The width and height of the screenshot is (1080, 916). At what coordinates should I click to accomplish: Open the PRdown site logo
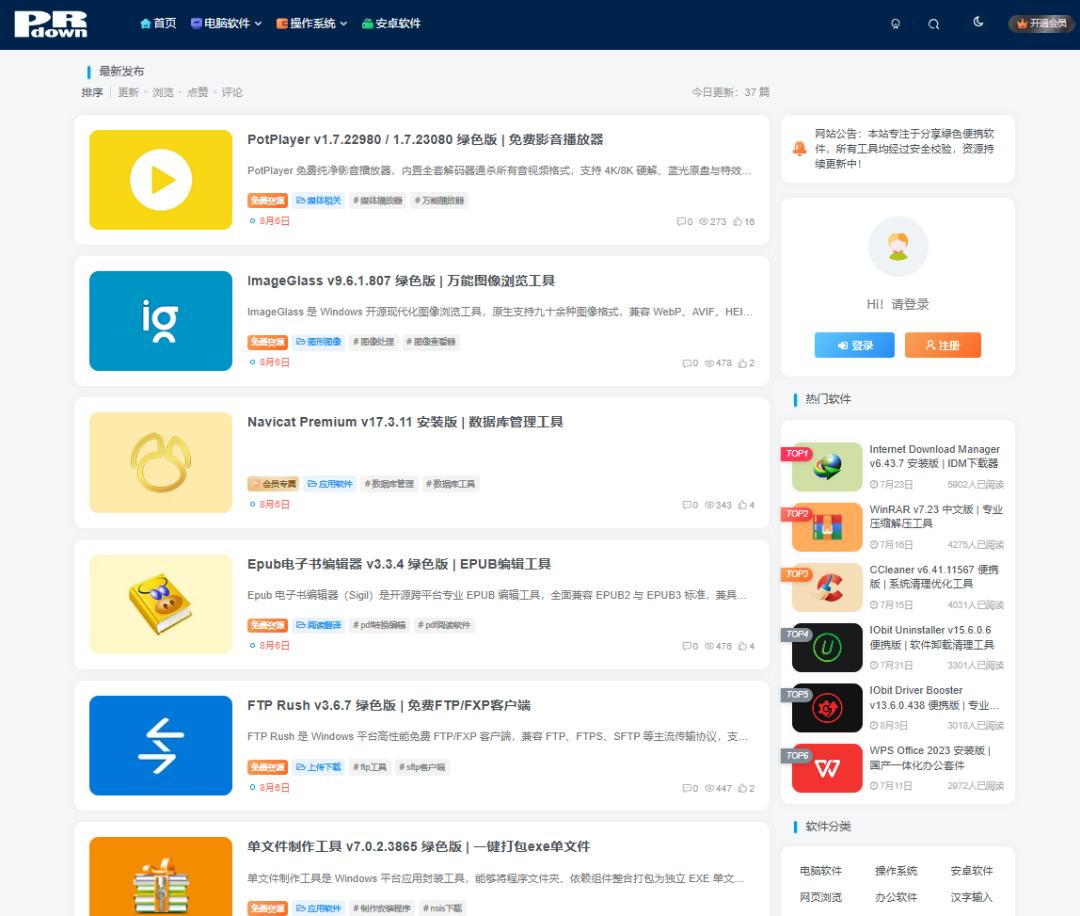pos(51,24)
